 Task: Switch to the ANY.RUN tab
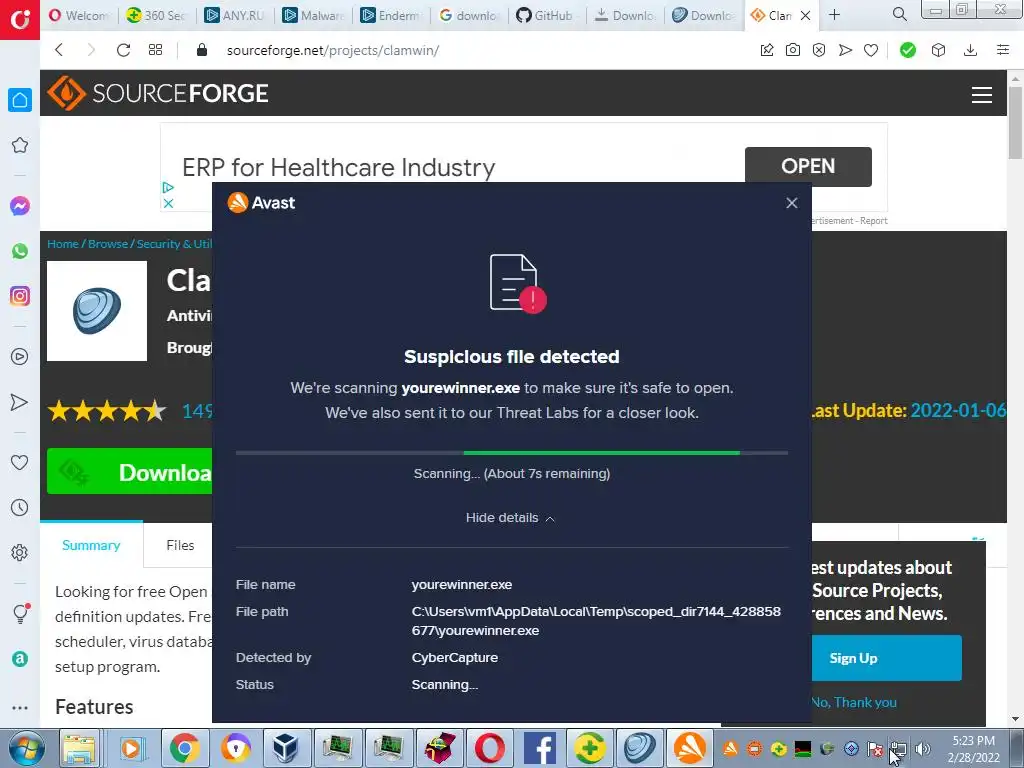tap(235, 15)
